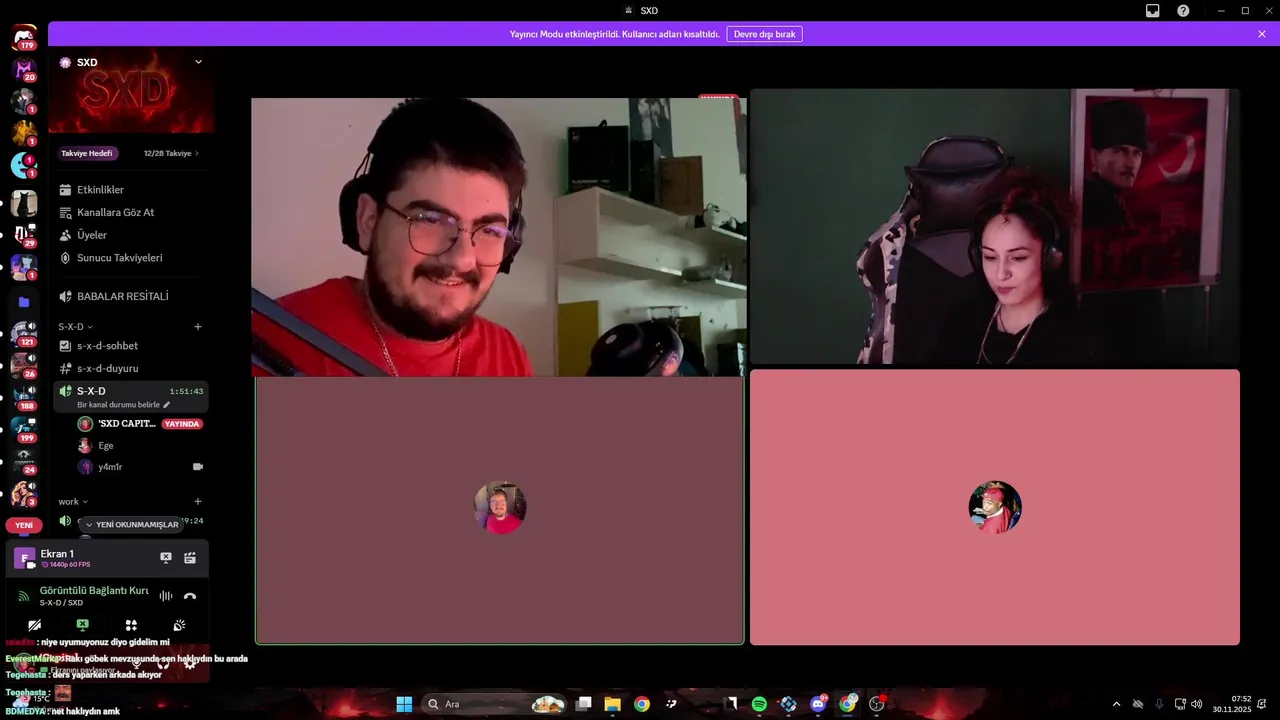Open the noise suppression waveform icon
This screenshot has height=720, width=1280.
tap(166, 596)
